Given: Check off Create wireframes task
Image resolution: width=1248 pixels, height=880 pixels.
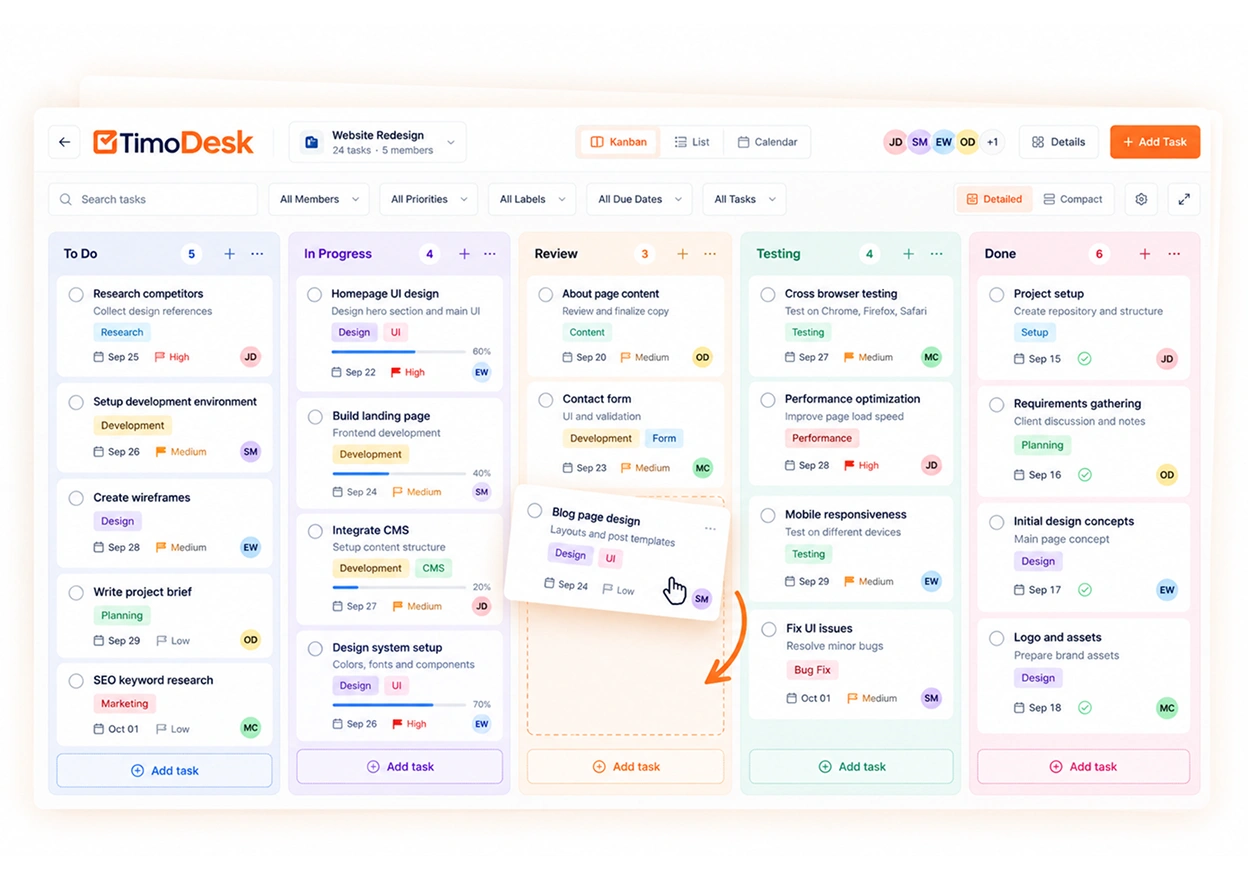Looking at the screenshot, I should (x=76, y=498).
